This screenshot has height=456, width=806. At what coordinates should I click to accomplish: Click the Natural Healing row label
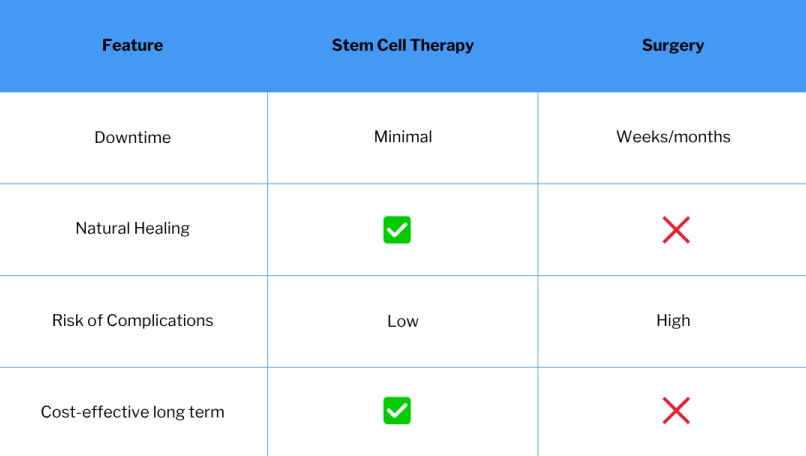pyautogui.click(x=133, y=228)
